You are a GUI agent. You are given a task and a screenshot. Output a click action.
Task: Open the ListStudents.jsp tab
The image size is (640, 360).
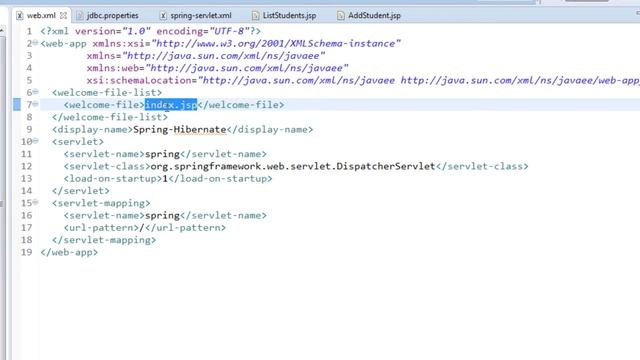(289, 16)
